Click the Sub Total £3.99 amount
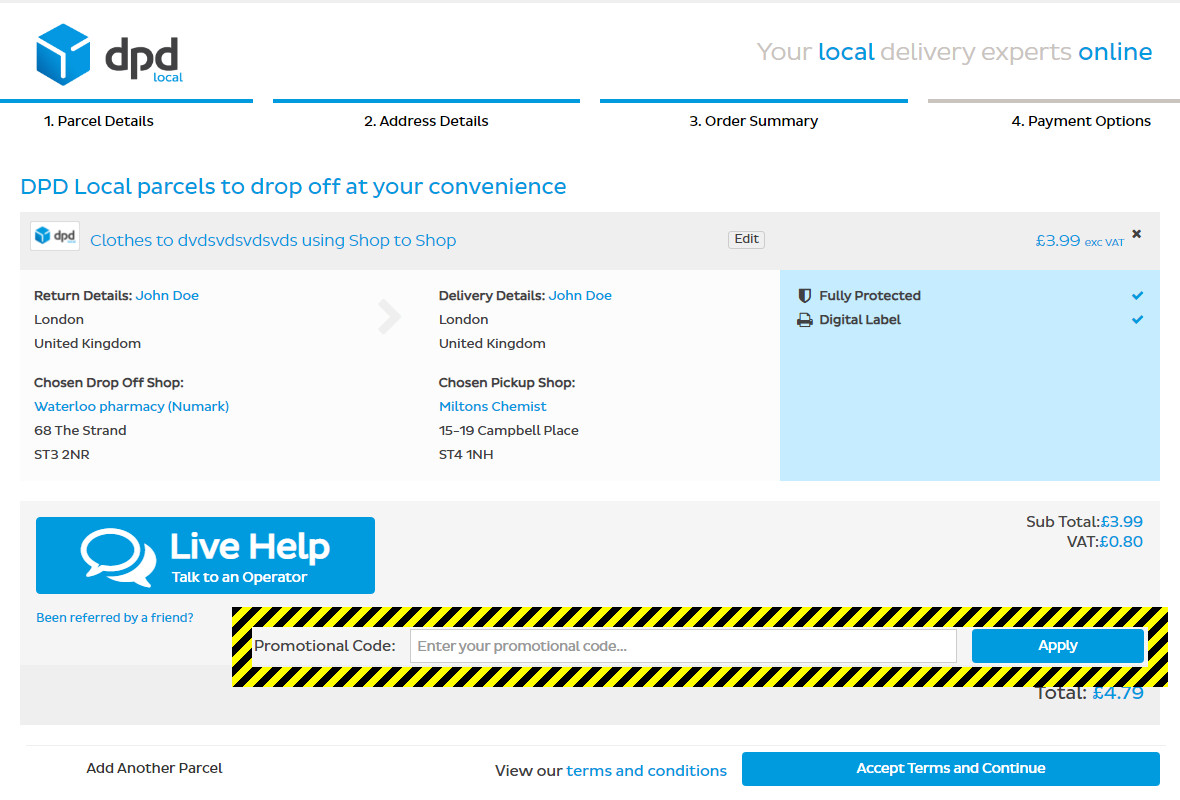Screen dimensions: 1180x800 coord(1121,522)
